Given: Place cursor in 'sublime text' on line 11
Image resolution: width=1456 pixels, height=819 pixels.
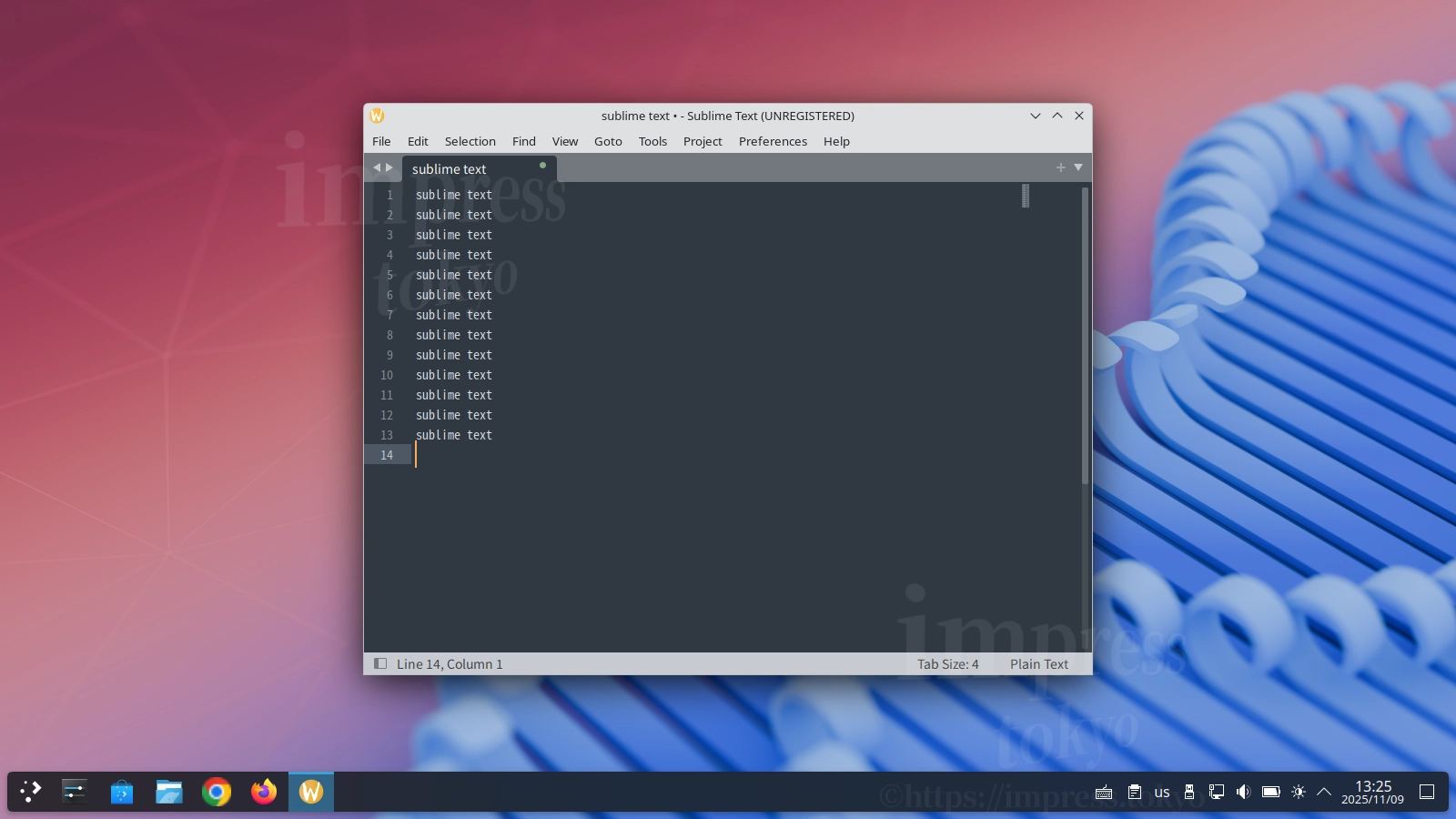Looking at the screenshot, I should [x=454, y=395].
